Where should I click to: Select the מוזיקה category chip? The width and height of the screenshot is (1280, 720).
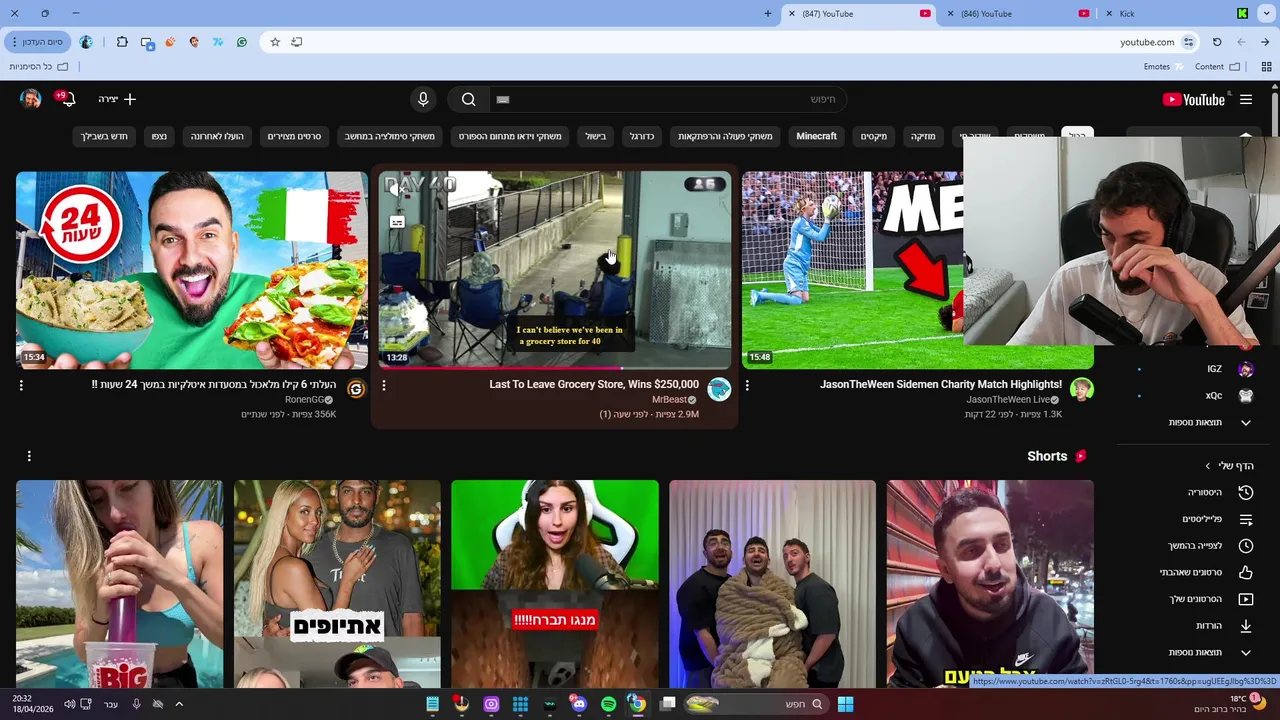click(923, 136)
